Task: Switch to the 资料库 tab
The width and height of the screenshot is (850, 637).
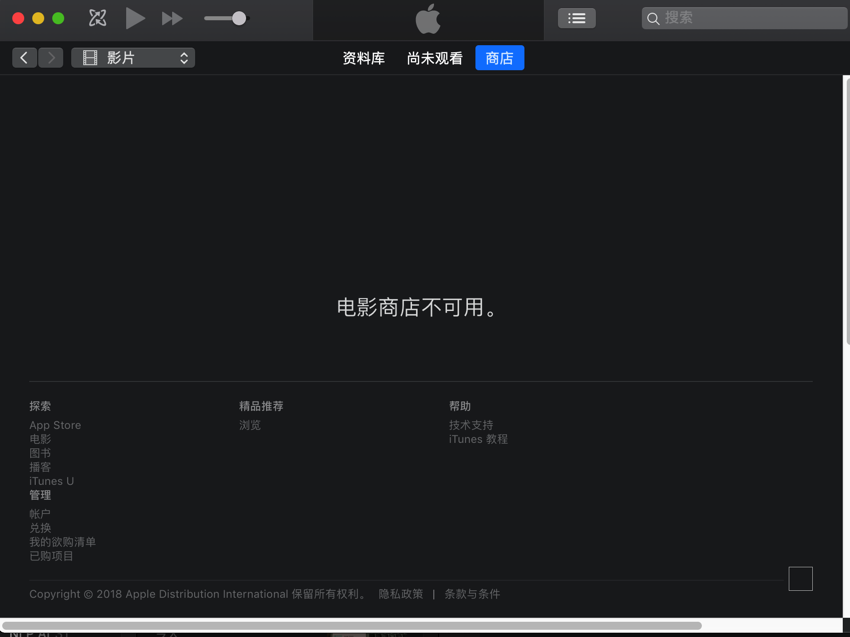Action: tap(363, 58)
